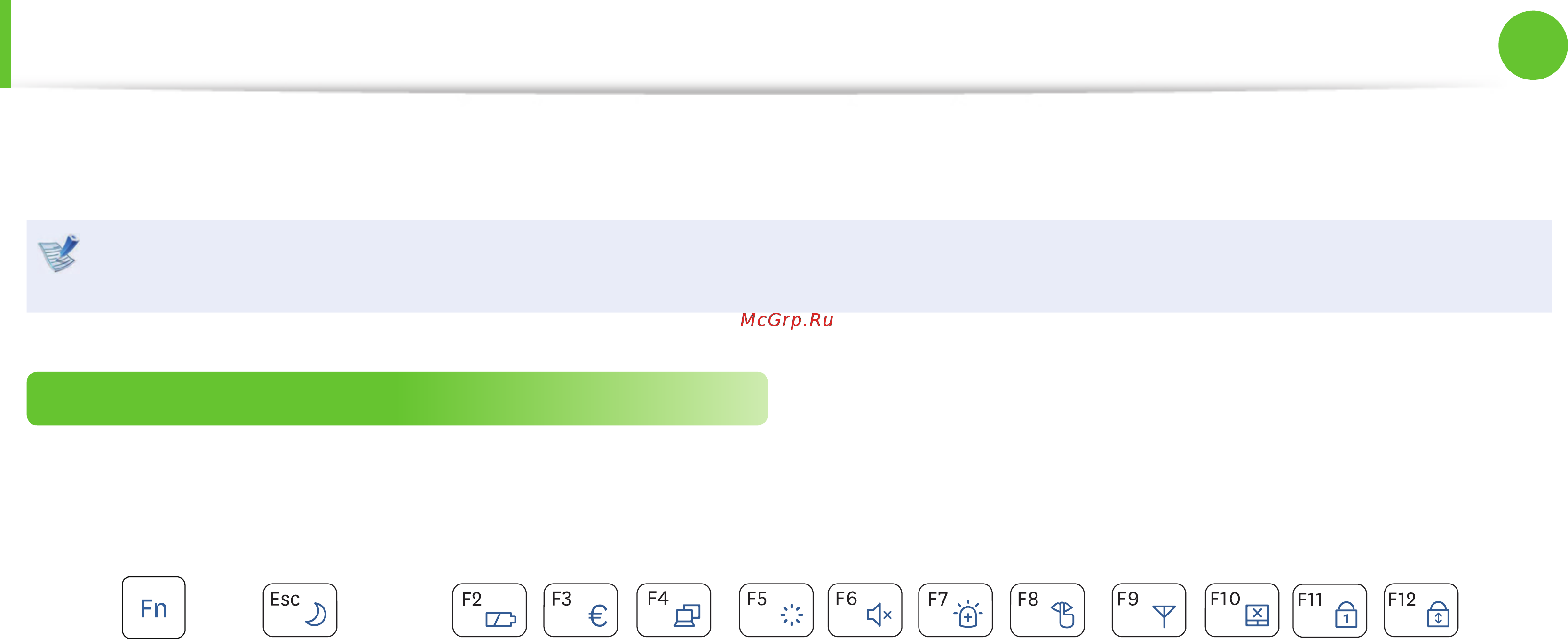The image size is (1568, 639).
Task: Click the F3 euro symbol key
Action: tap(581, 610)
